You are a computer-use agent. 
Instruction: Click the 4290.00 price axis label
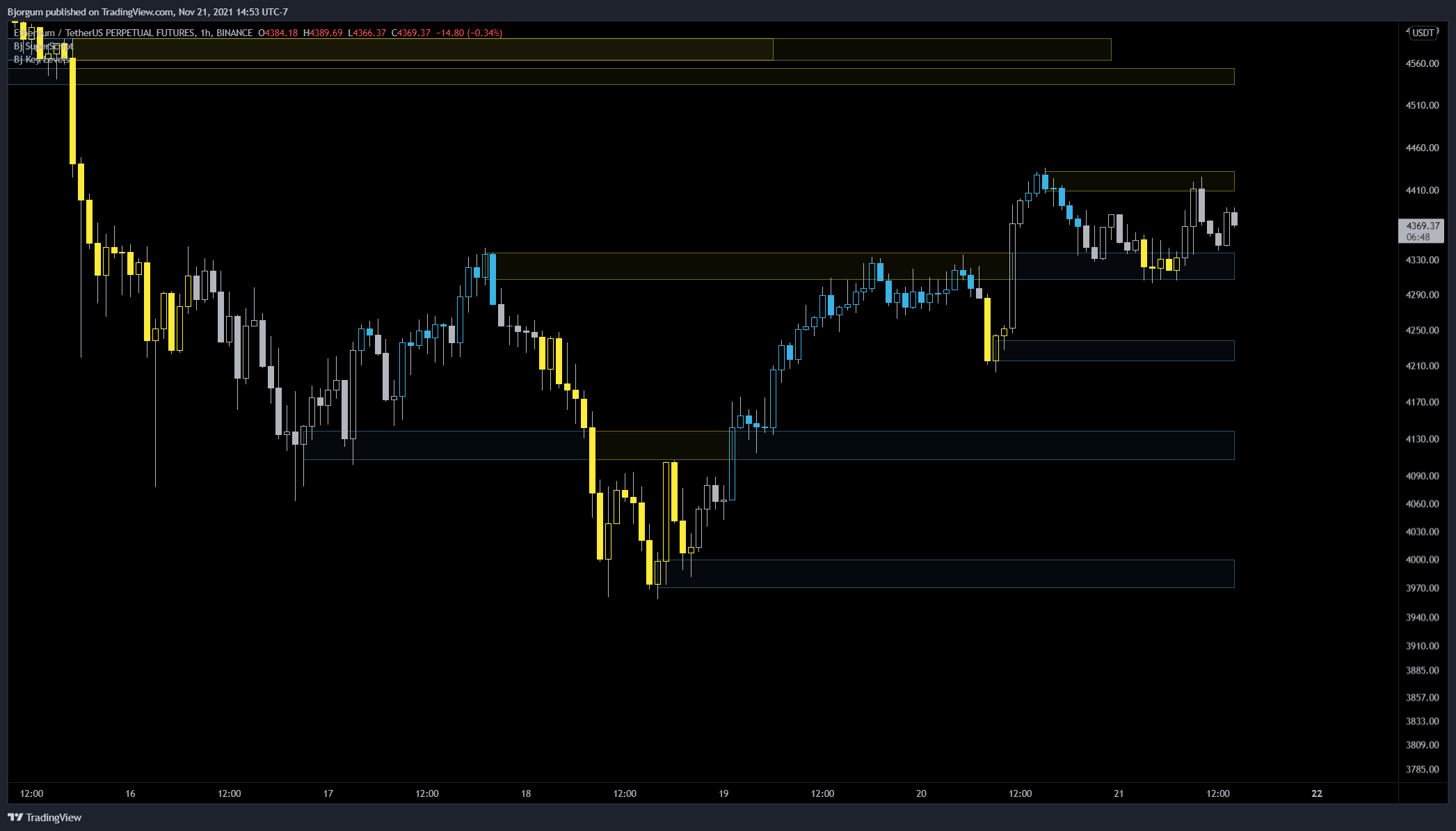point(1422,294)
